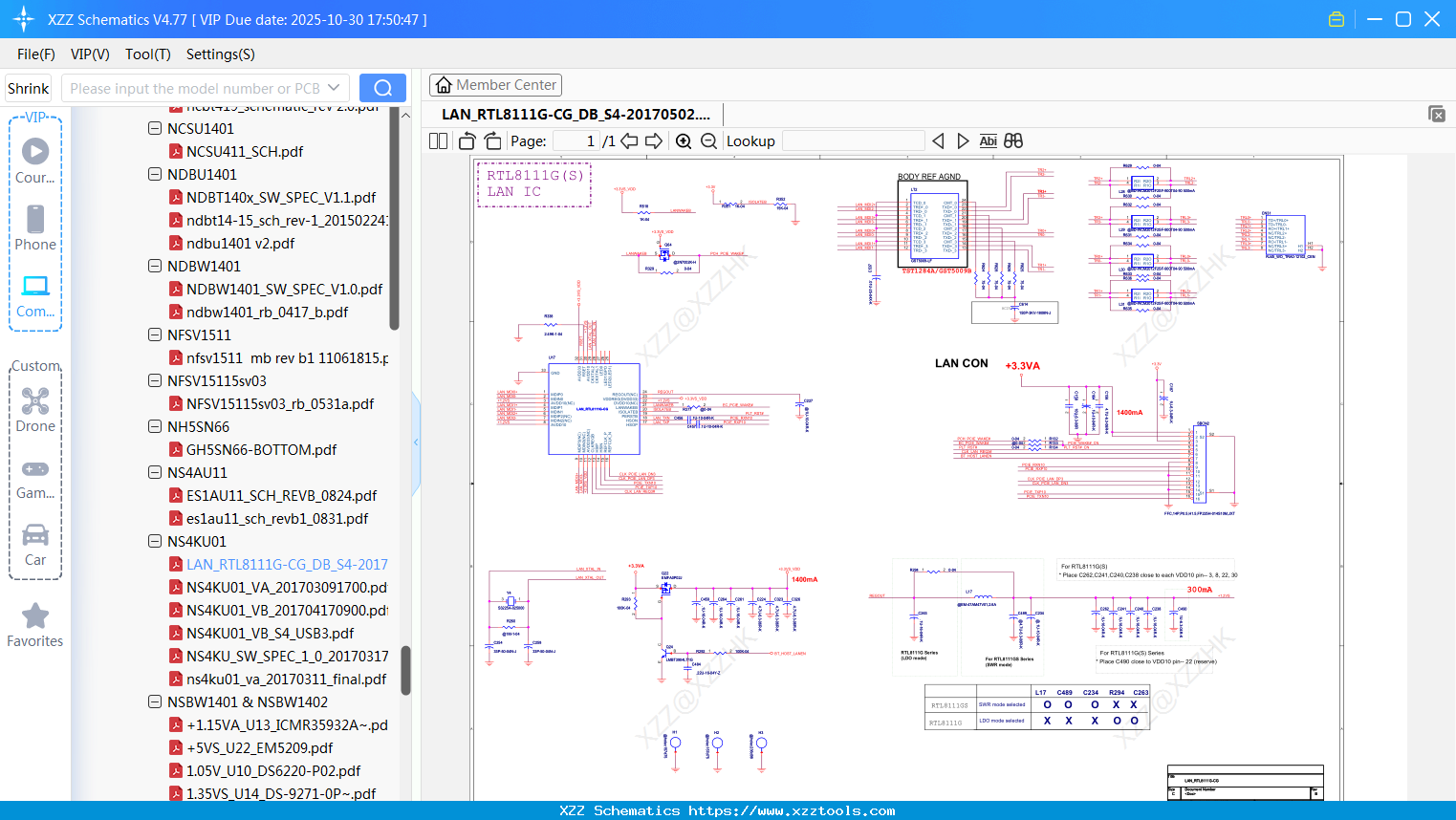Collapse the NSBW1401 & NSBW1402 folder

coord(155,701)
